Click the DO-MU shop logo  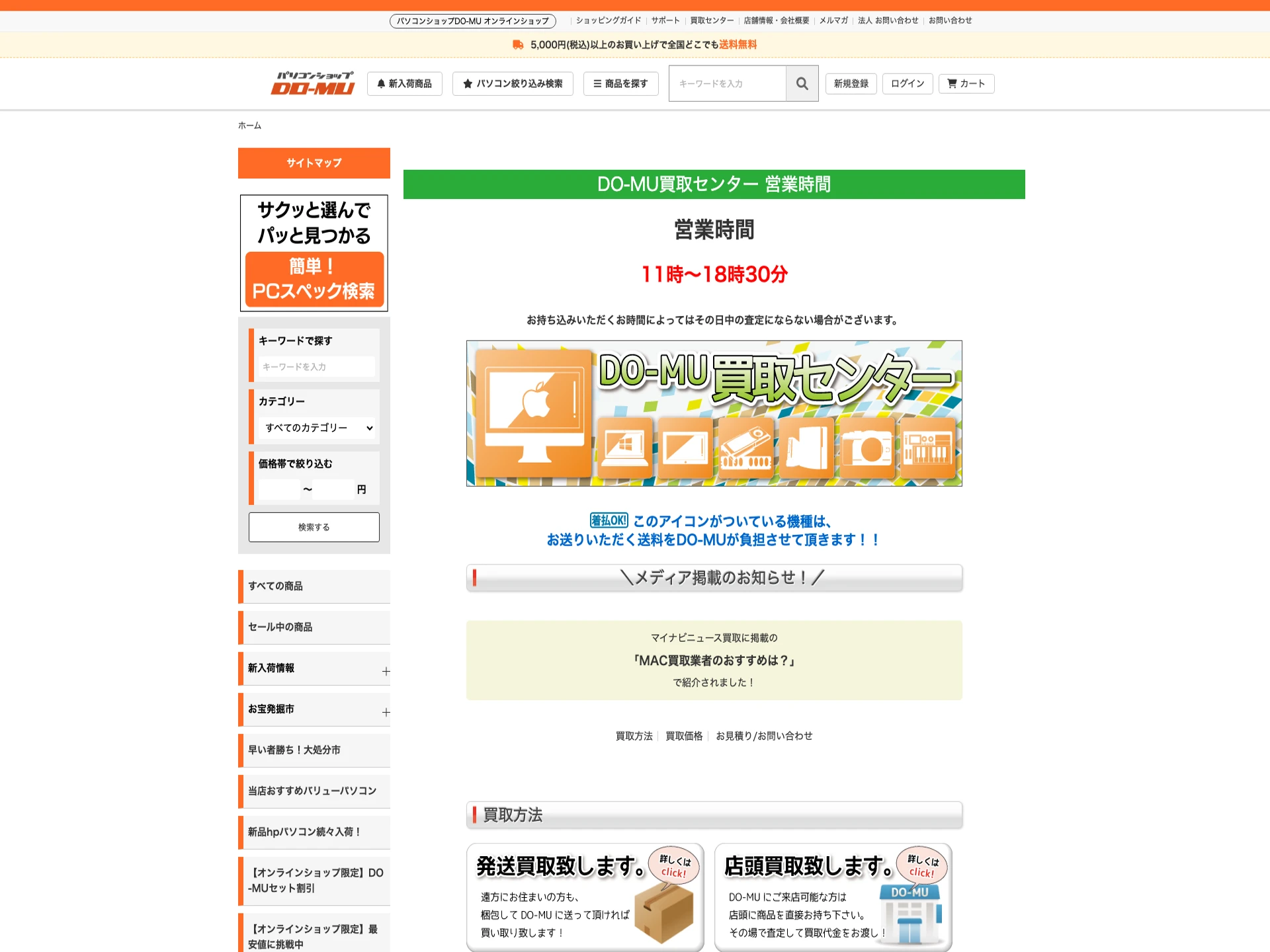tap(313, 83)
